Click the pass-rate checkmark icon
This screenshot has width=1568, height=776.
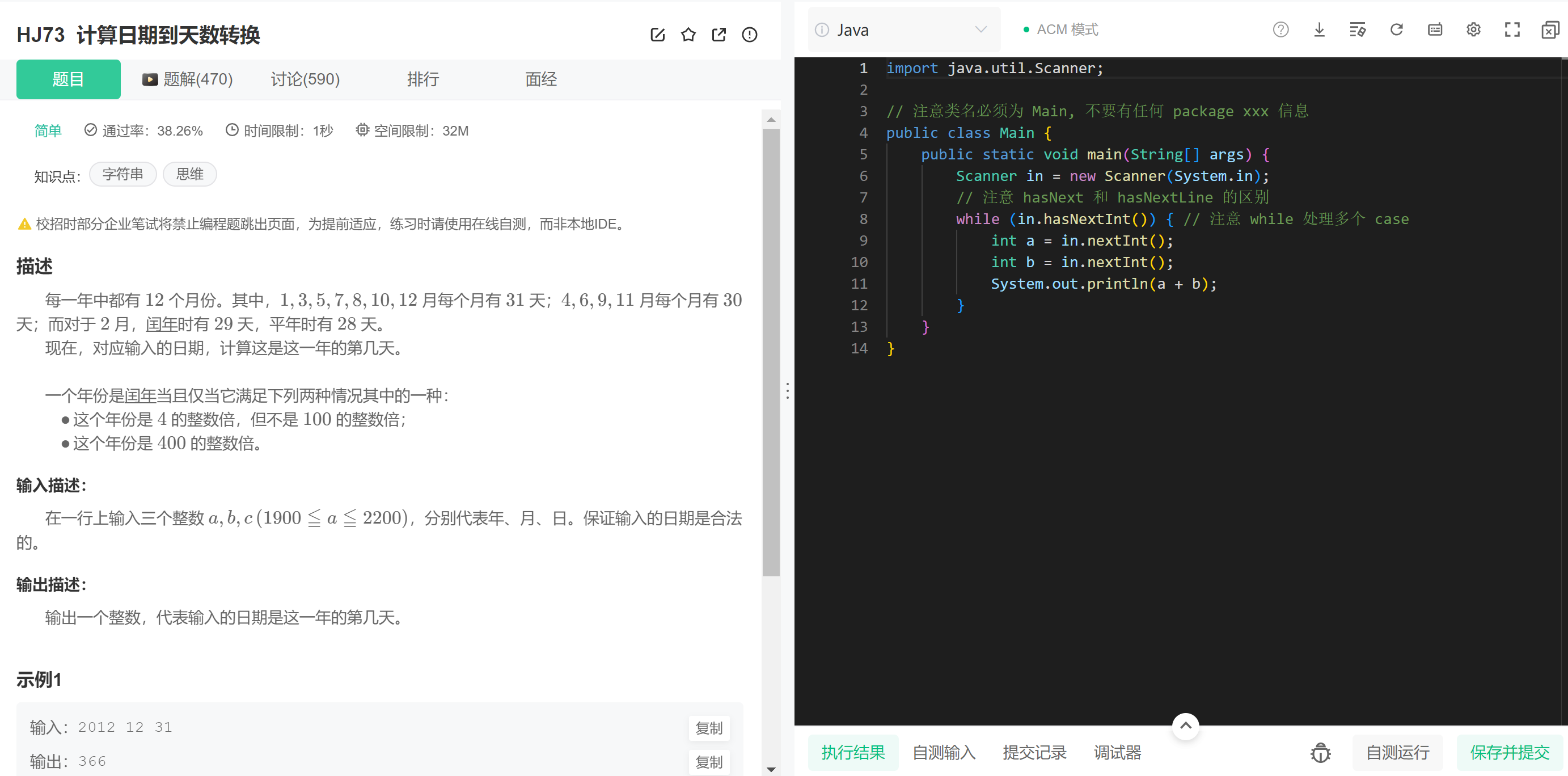91,130
